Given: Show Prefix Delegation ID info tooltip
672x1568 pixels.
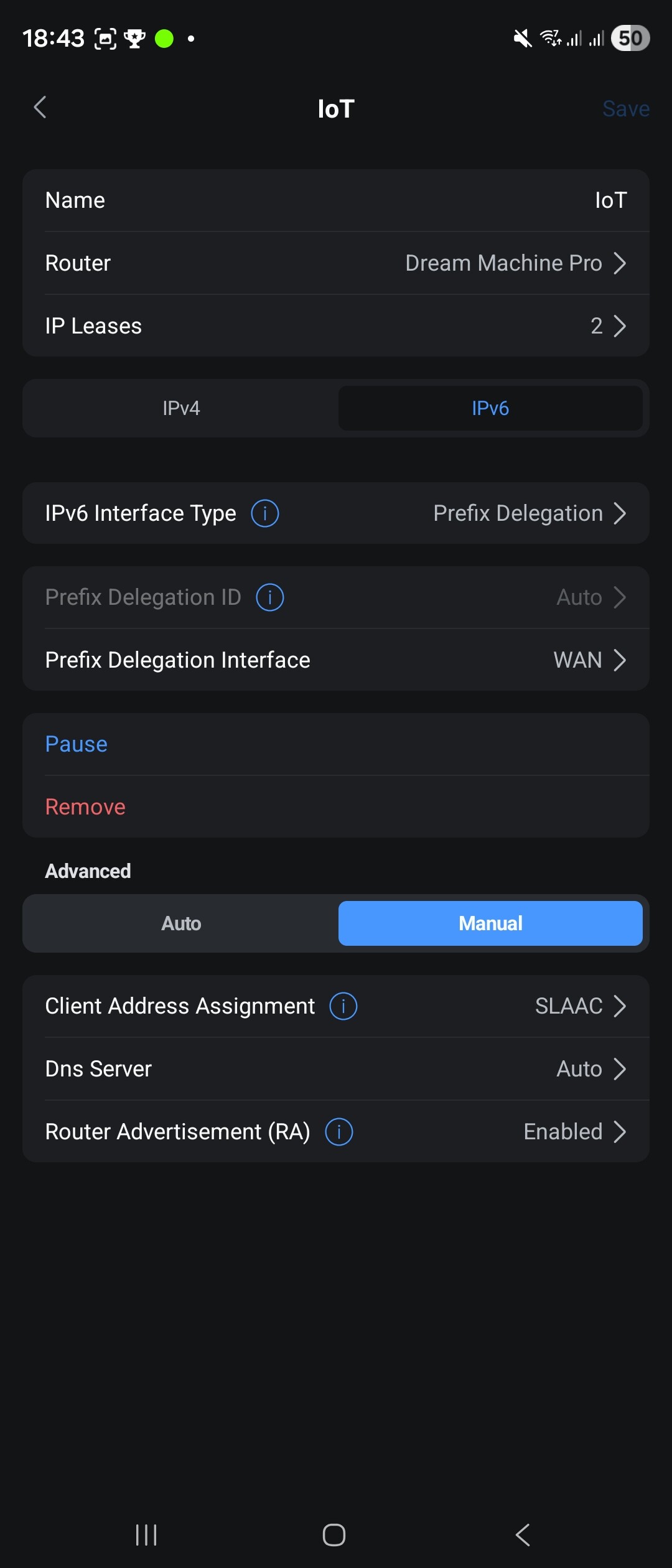Looking at the screenshot, I should 270,597.
